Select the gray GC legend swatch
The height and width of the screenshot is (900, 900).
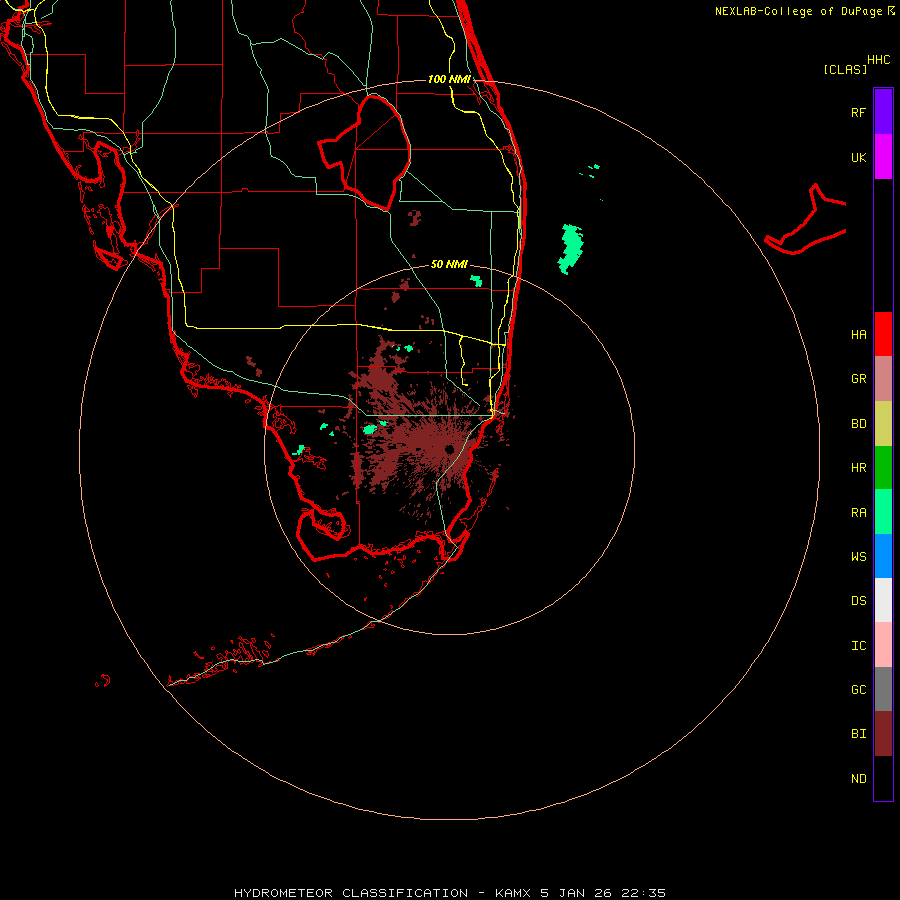[x=883, y=689]
